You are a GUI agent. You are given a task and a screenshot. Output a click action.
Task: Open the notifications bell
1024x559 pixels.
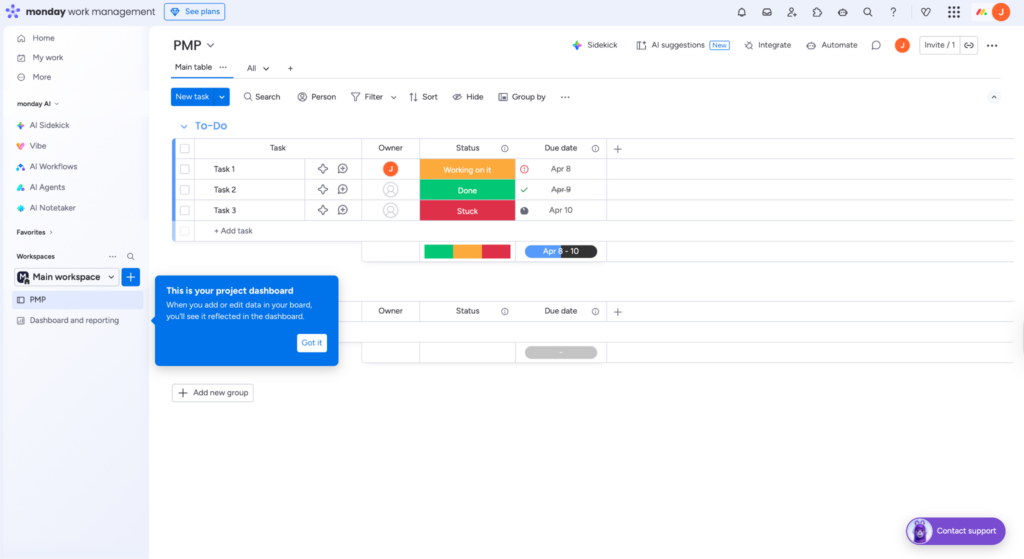(741, 12)
